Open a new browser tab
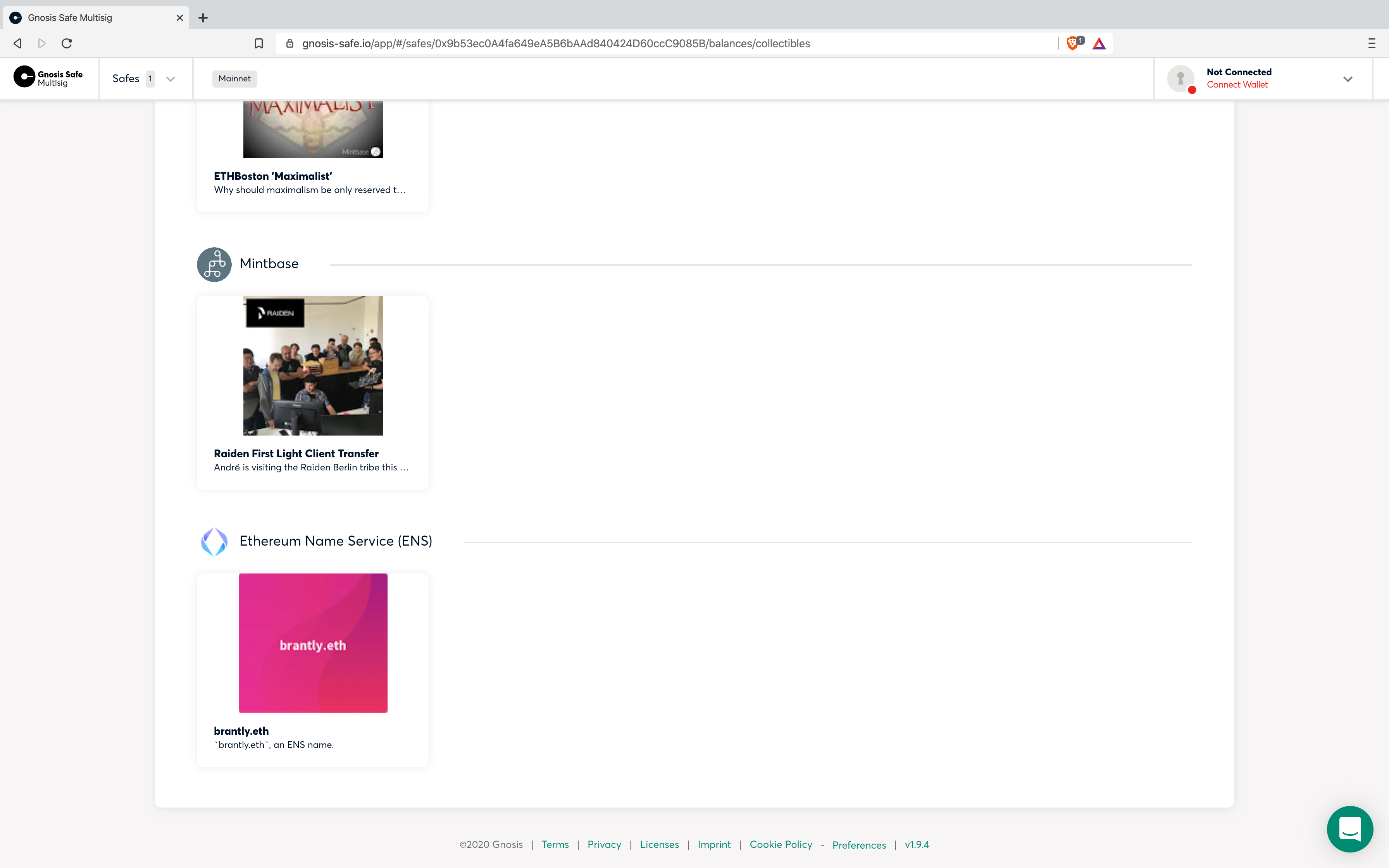The image size is (1389, 868). (203, 18)
